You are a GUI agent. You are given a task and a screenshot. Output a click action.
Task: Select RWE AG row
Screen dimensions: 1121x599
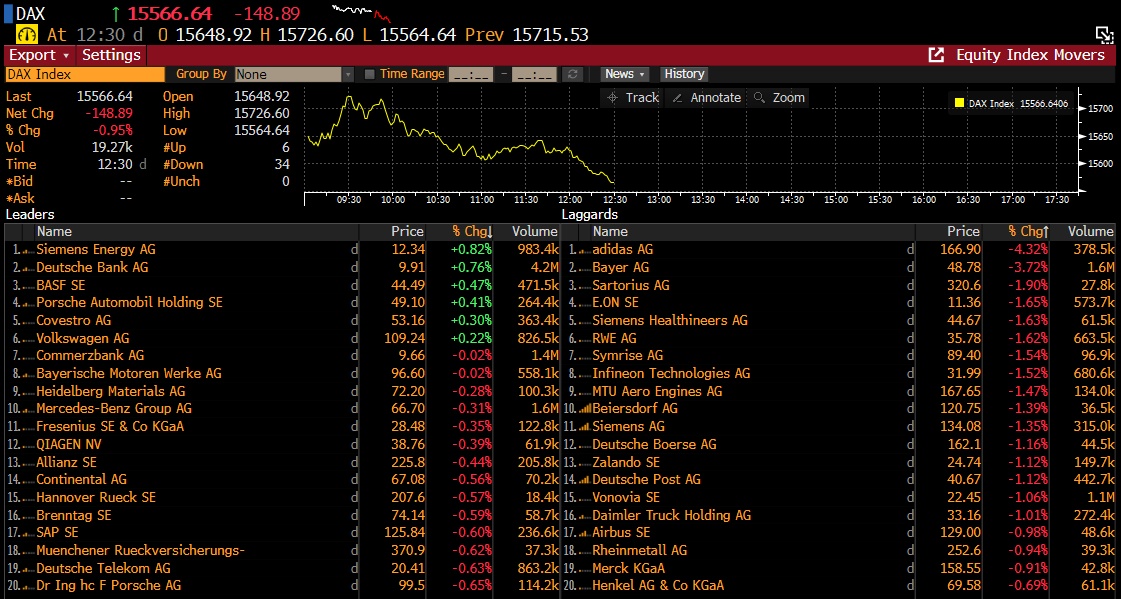tap(839, 338)
